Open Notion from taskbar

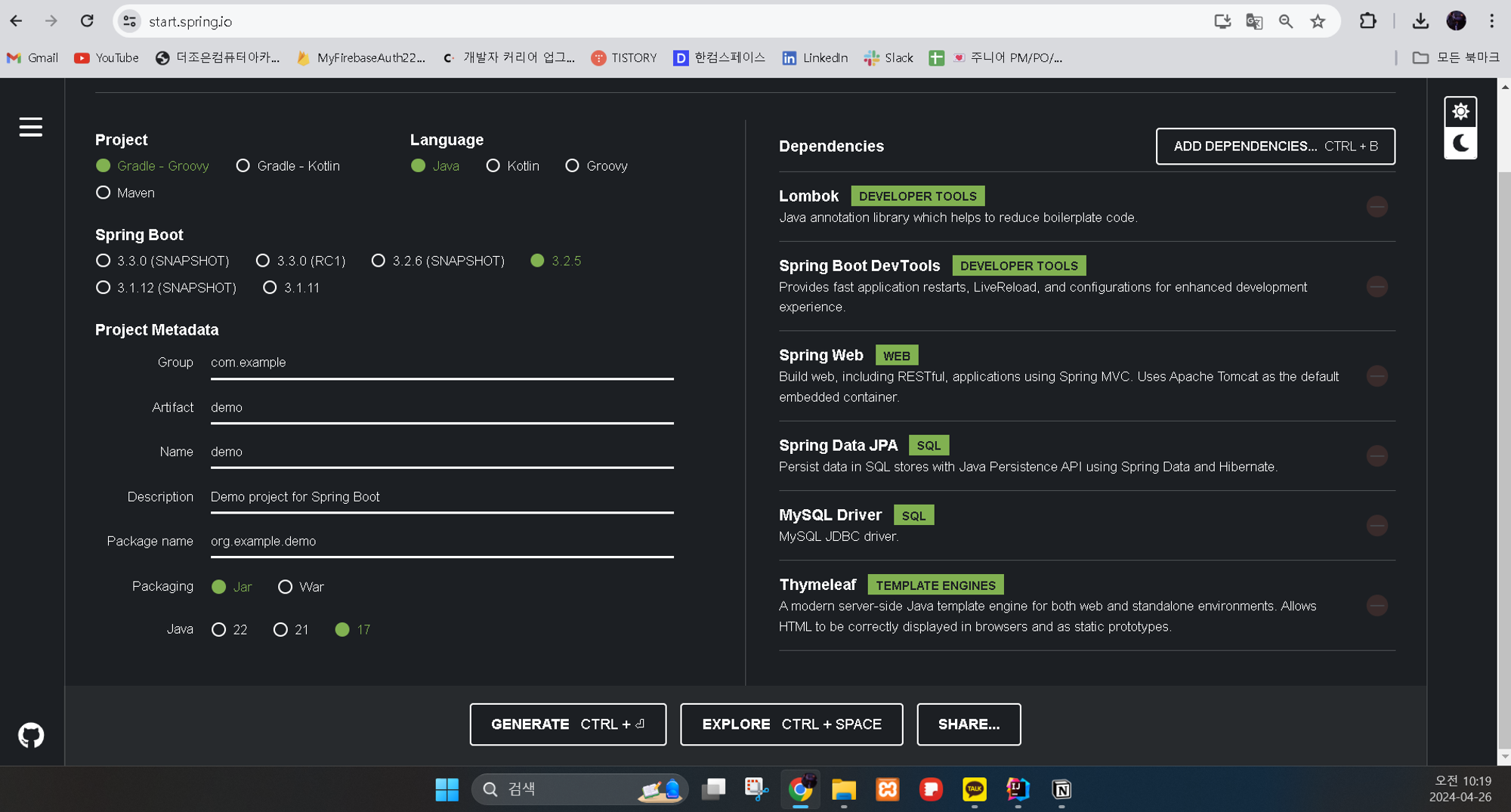click(1061, 789)
